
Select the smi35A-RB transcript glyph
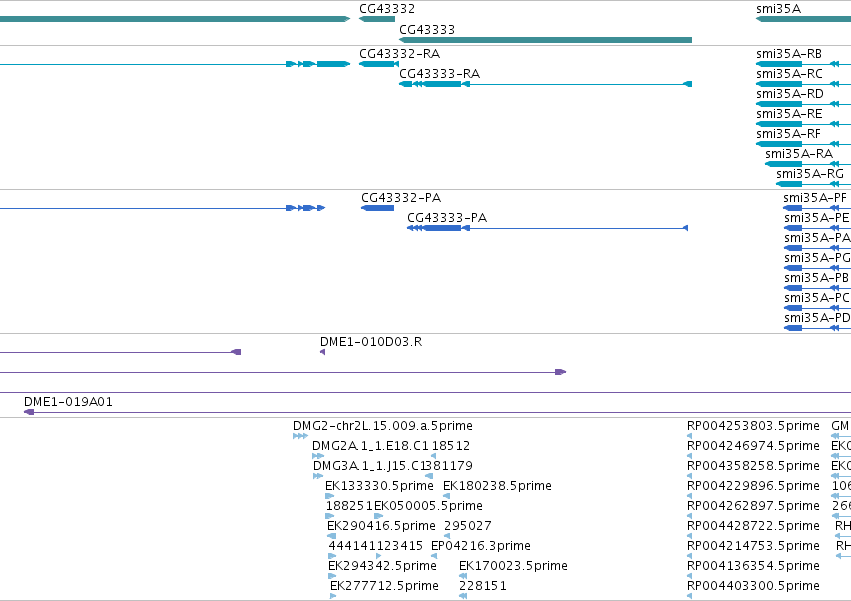pyautogui.click(x=803, y=64)
